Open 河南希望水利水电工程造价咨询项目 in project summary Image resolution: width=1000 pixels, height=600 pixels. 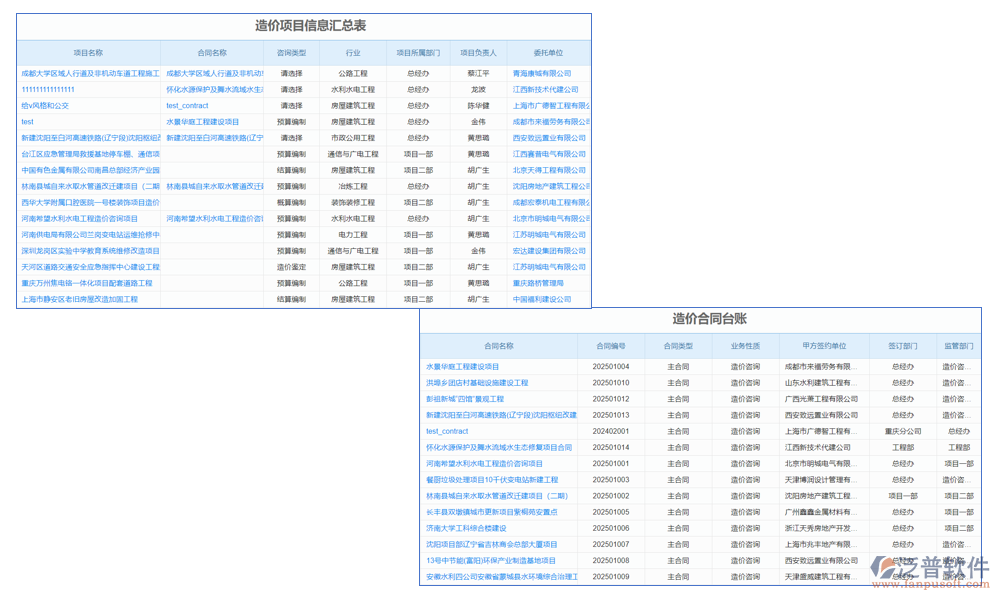80,218
